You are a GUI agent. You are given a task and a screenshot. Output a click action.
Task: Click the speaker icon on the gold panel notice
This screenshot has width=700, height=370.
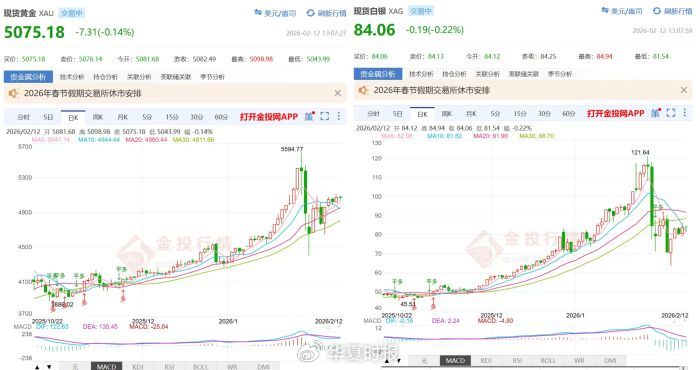[13, 93]
